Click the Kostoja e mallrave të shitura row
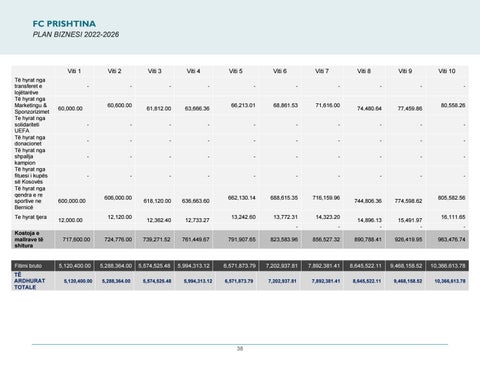 click(240, 239)
